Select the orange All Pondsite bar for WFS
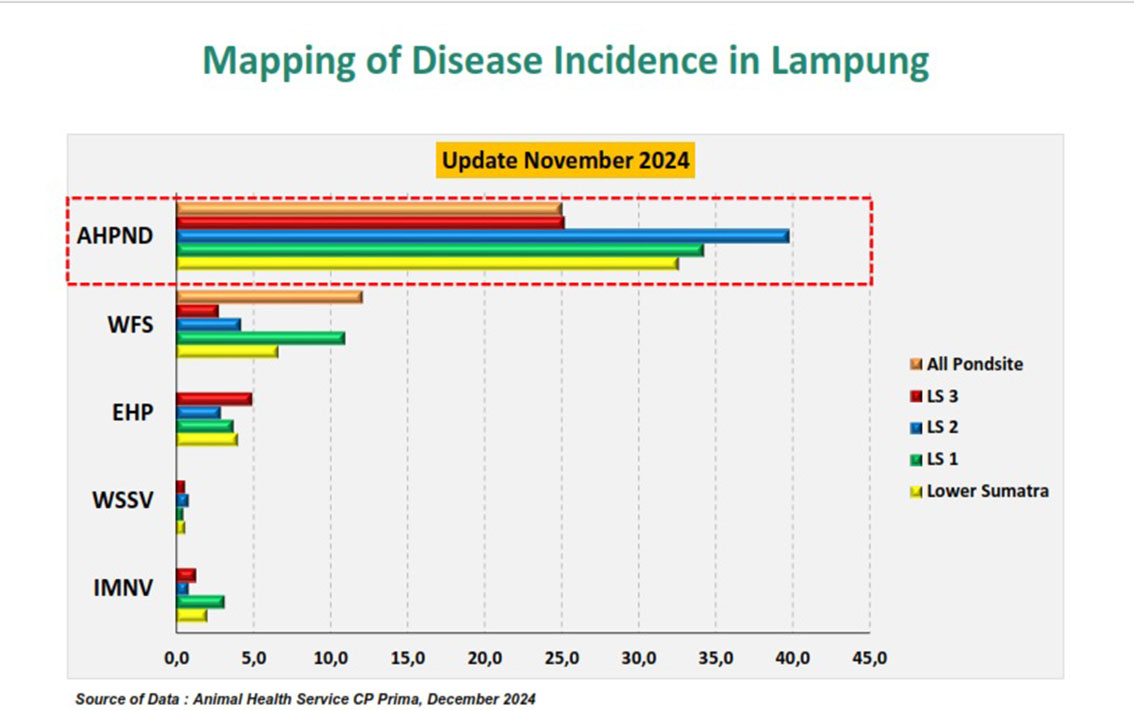The image size is (1134, 710). point(269,297)
